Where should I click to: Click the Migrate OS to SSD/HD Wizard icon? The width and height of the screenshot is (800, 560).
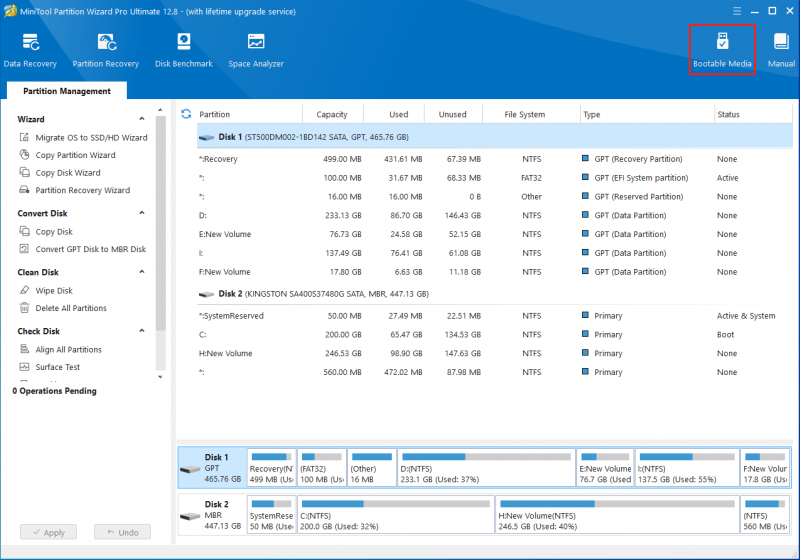pyautogui.click(x=24, y=137)
